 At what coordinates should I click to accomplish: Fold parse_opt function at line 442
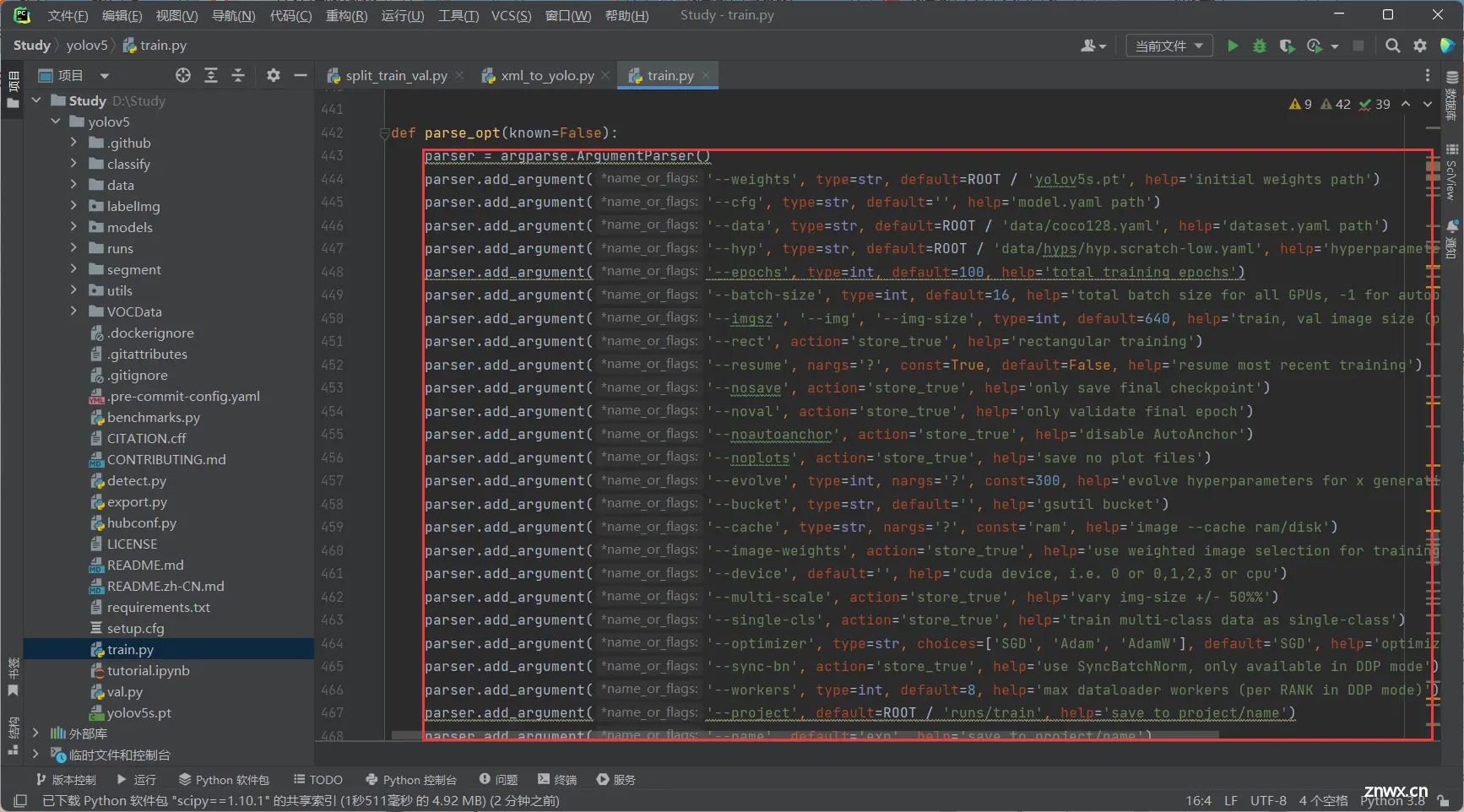point(385,133)
